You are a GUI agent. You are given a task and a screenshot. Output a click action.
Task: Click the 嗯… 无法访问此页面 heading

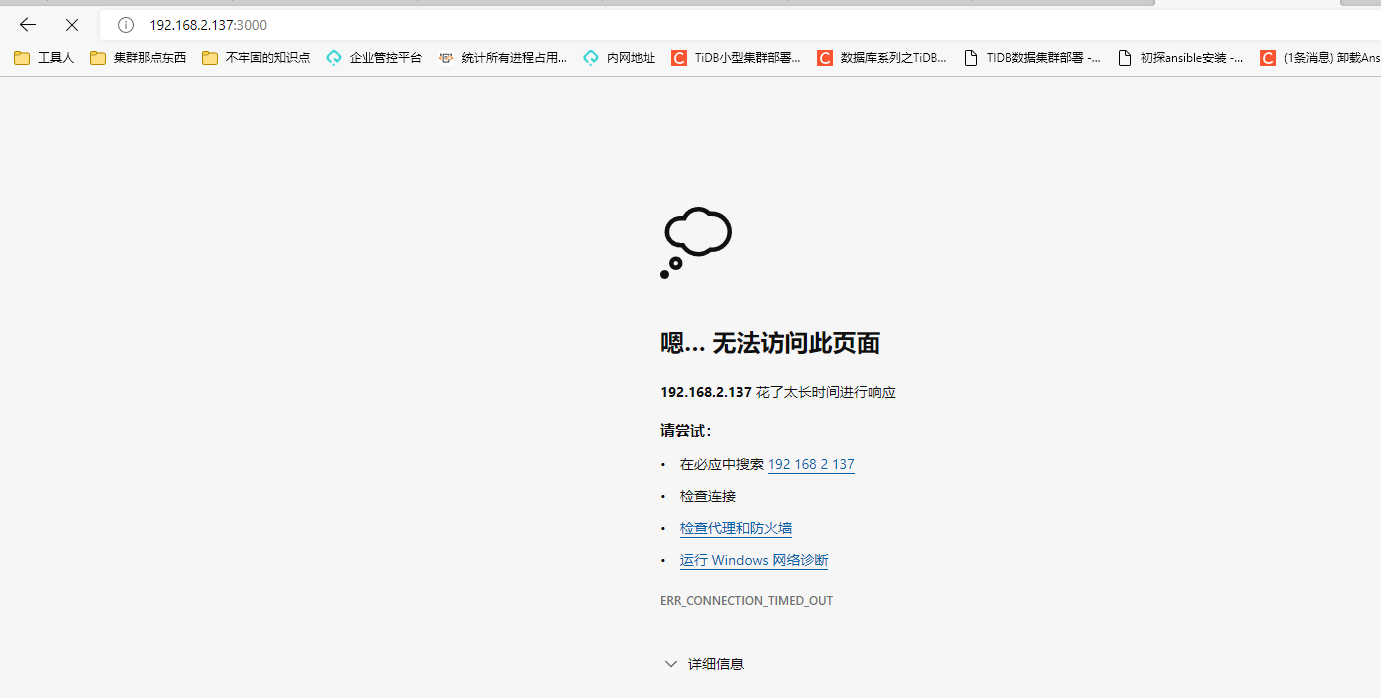tap(770, 343)
